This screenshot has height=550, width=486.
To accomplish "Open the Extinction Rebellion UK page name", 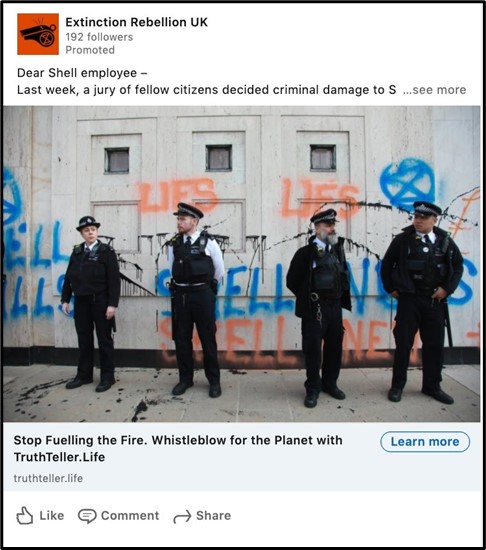I will [136, 22].
